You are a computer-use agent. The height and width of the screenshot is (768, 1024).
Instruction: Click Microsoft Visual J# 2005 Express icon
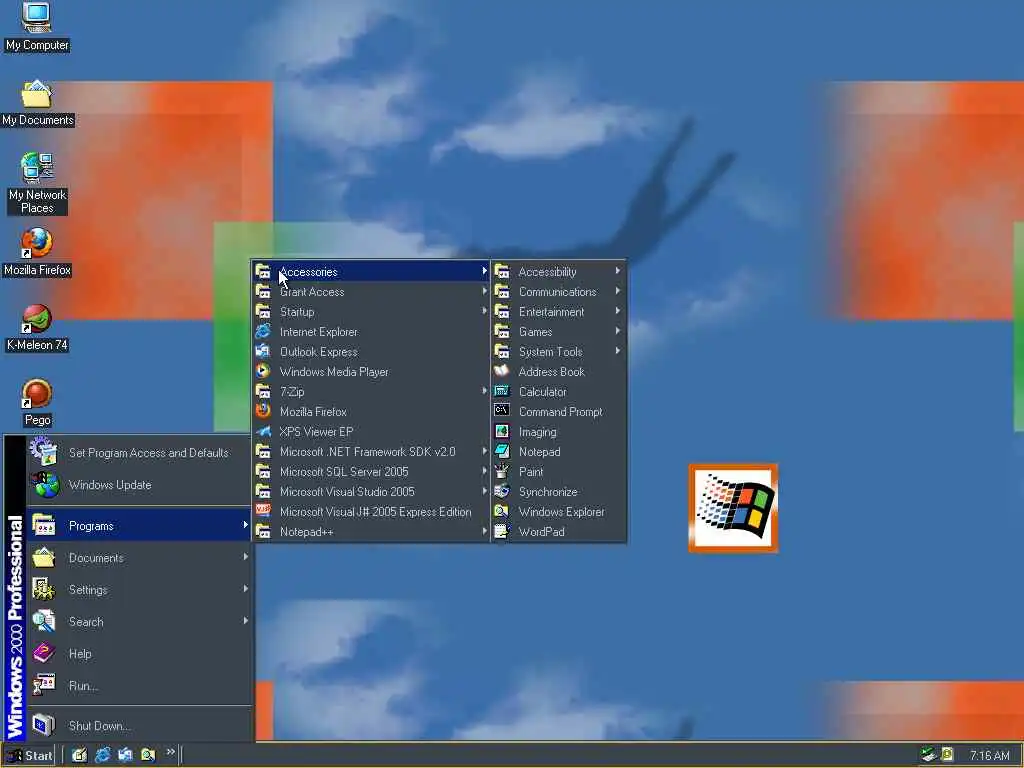pyautogui.click(x=263, y=511)
